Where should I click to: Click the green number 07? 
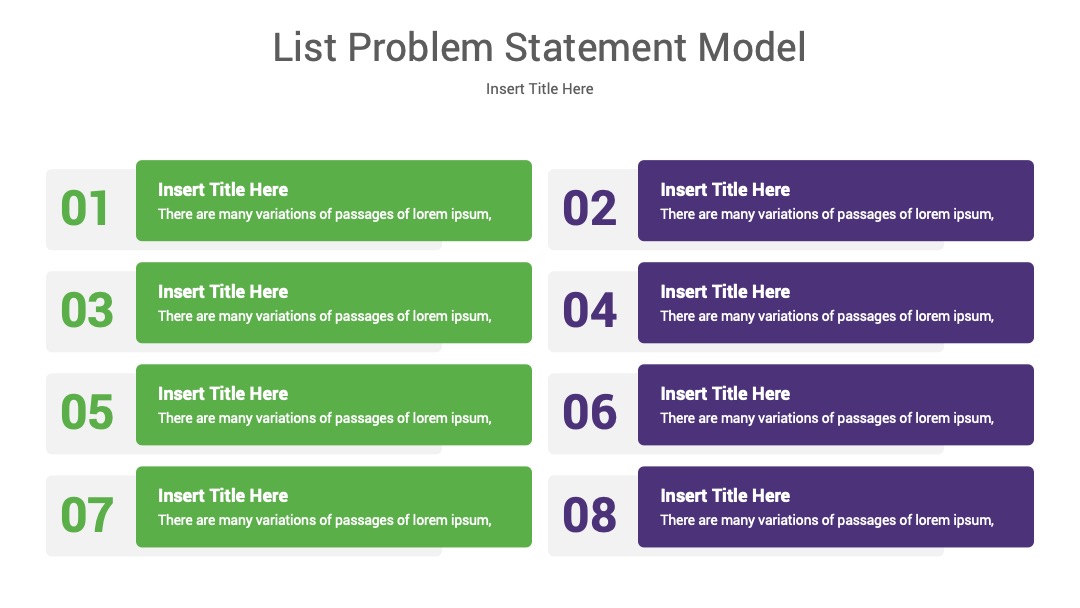click(87, 514)
